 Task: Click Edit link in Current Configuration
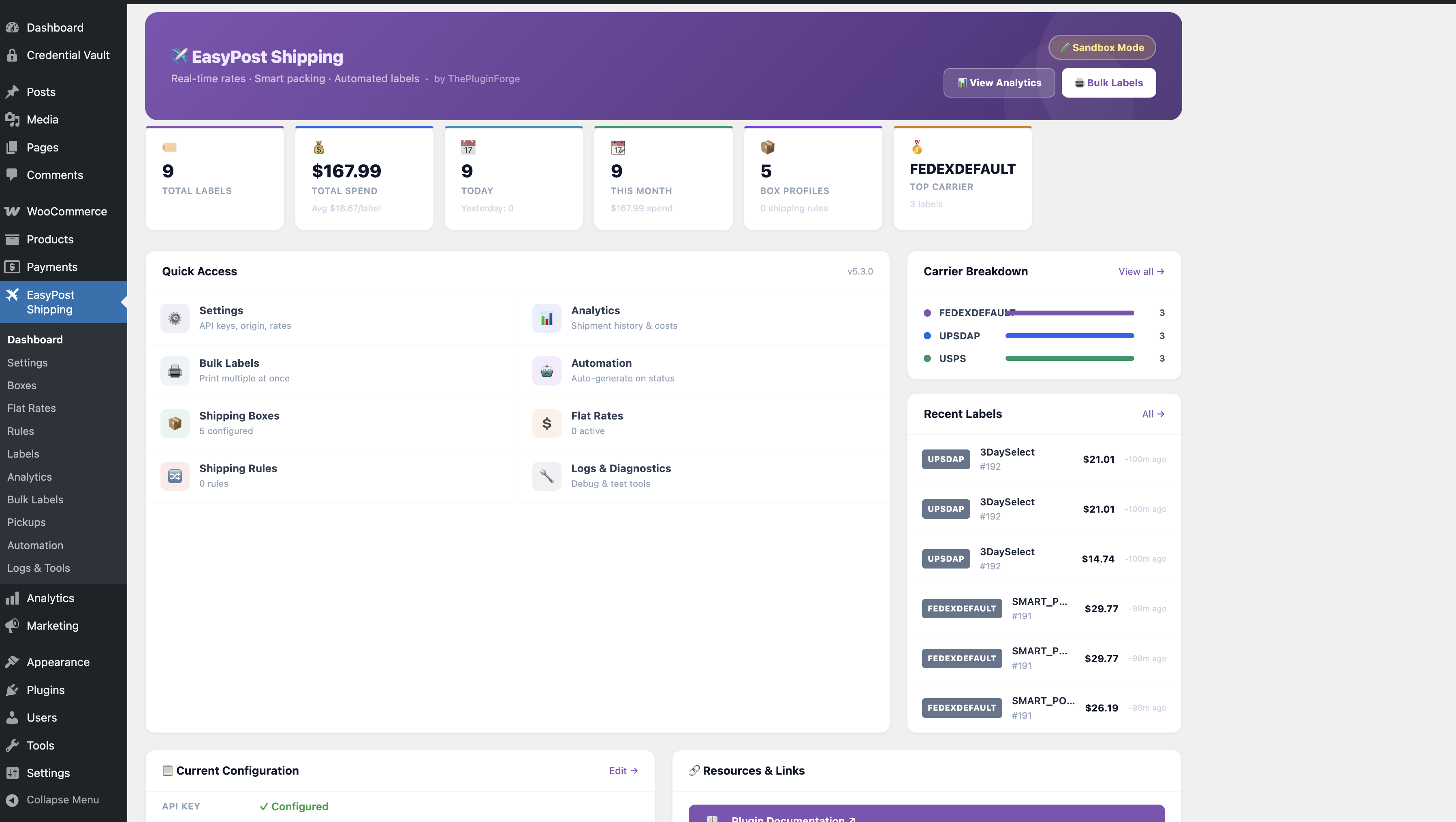coord(623,771)
